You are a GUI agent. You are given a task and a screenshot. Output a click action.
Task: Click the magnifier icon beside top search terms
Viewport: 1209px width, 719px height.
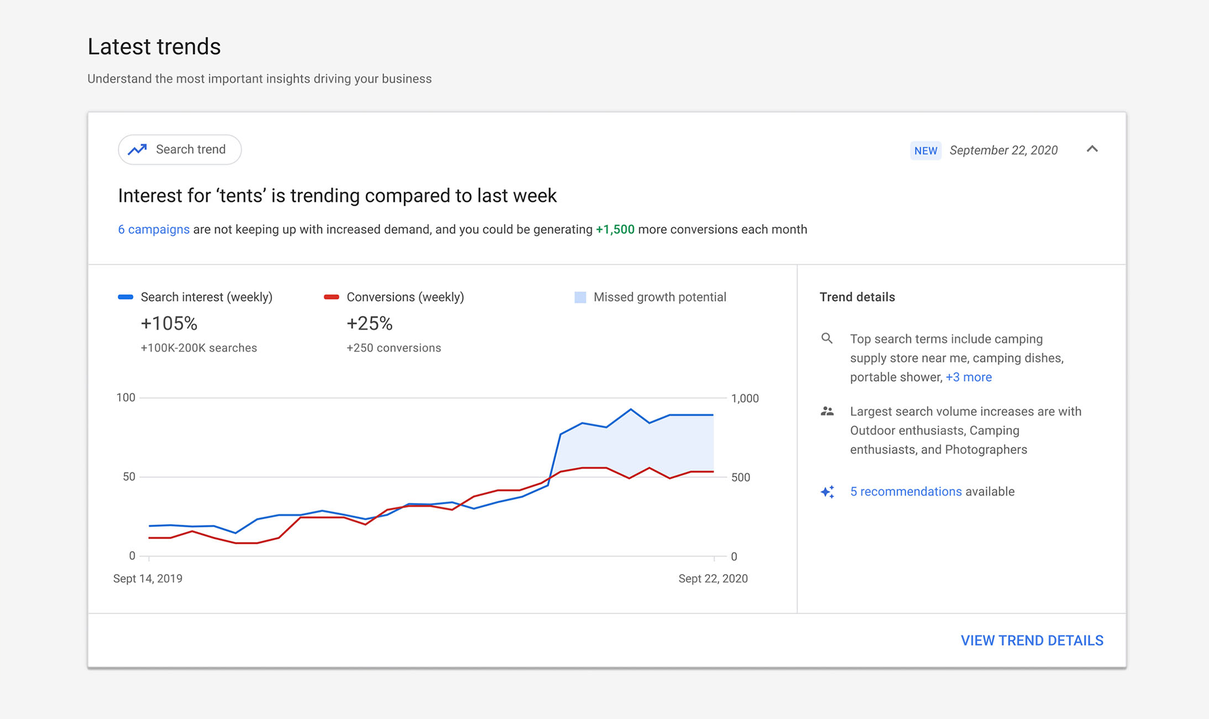pyautogui.click(x=827, y=339)
